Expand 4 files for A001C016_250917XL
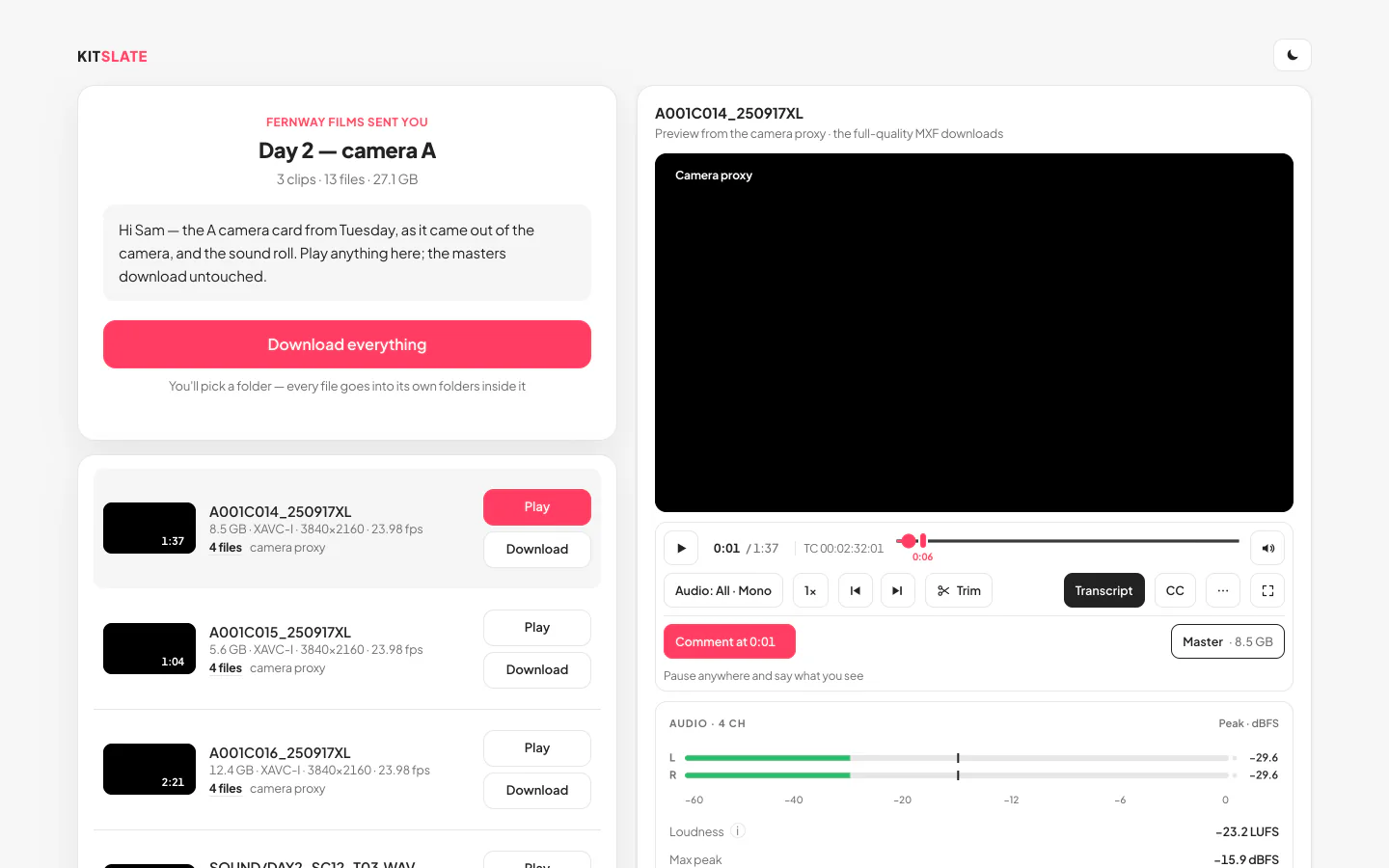The width and height of the screenshot is (1389, 868). [x=226, y=789]
